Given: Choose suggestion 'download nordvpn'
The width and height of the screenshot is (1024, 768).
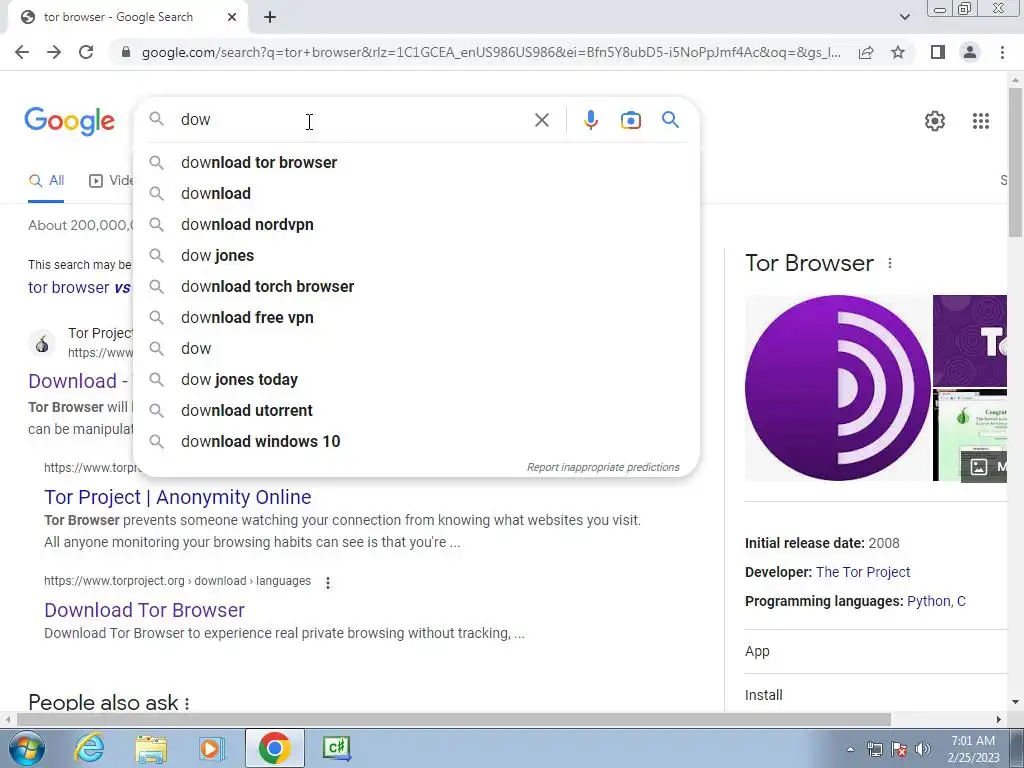Looking at the screenshot, I should (416, 224).
